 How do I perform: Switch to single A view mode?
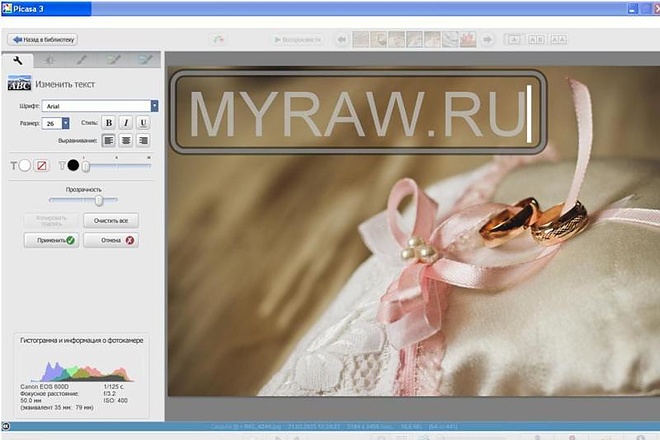pyautogui.click(x=514, y=40)
